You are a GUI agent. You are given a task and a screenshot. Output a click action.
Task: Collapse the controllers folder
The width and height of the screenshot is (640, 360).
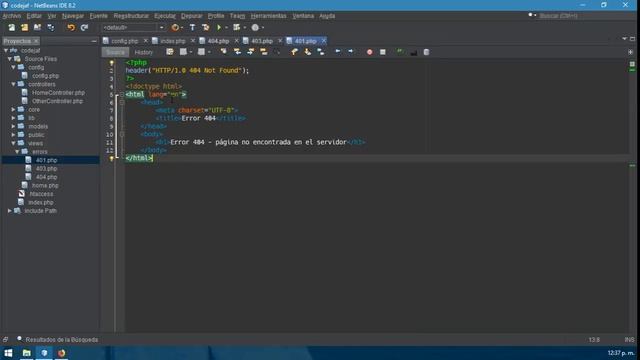13,84
